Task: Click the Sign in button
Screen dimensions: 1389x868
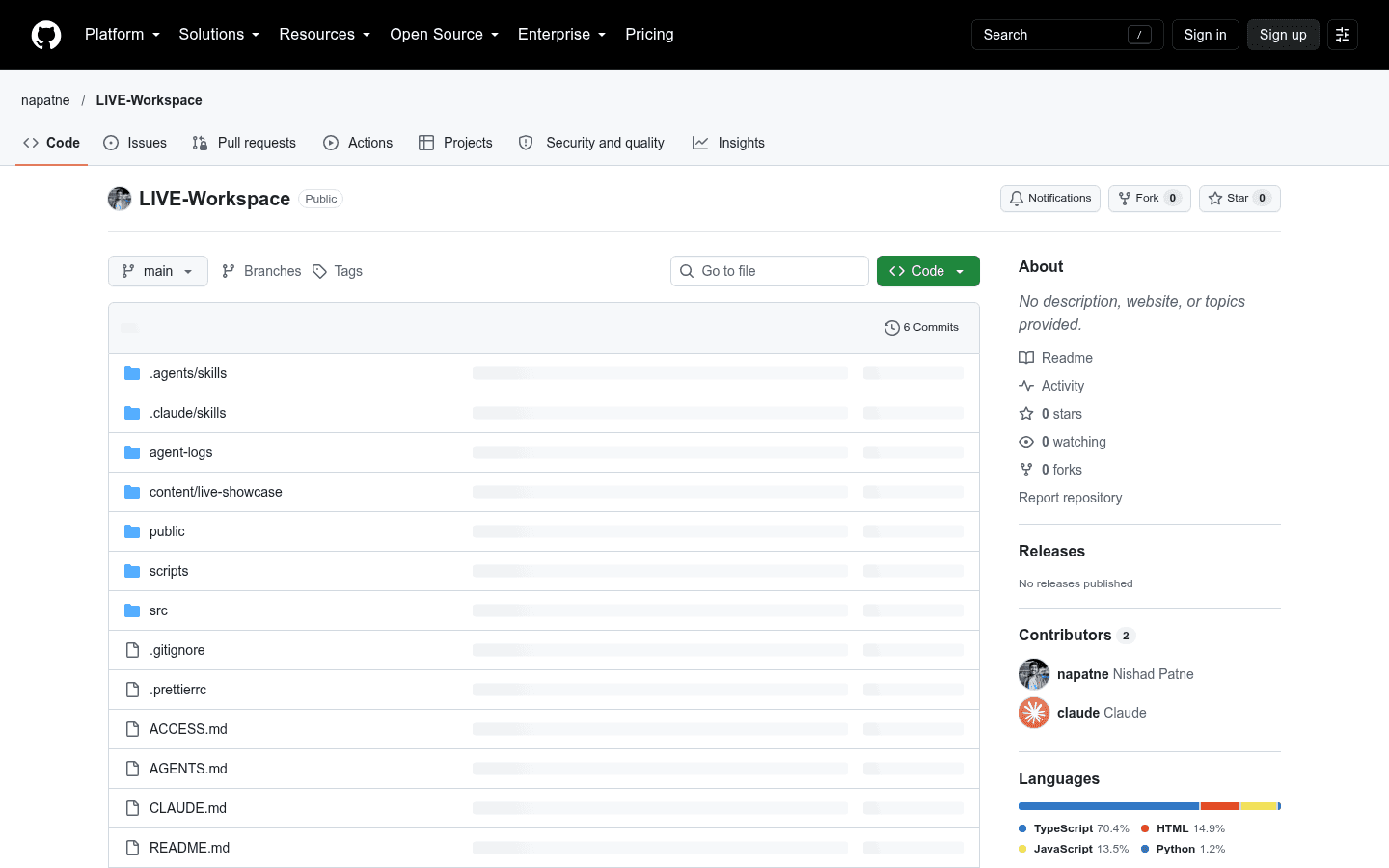Action: pyautogui.click(x=1205, y=35)
